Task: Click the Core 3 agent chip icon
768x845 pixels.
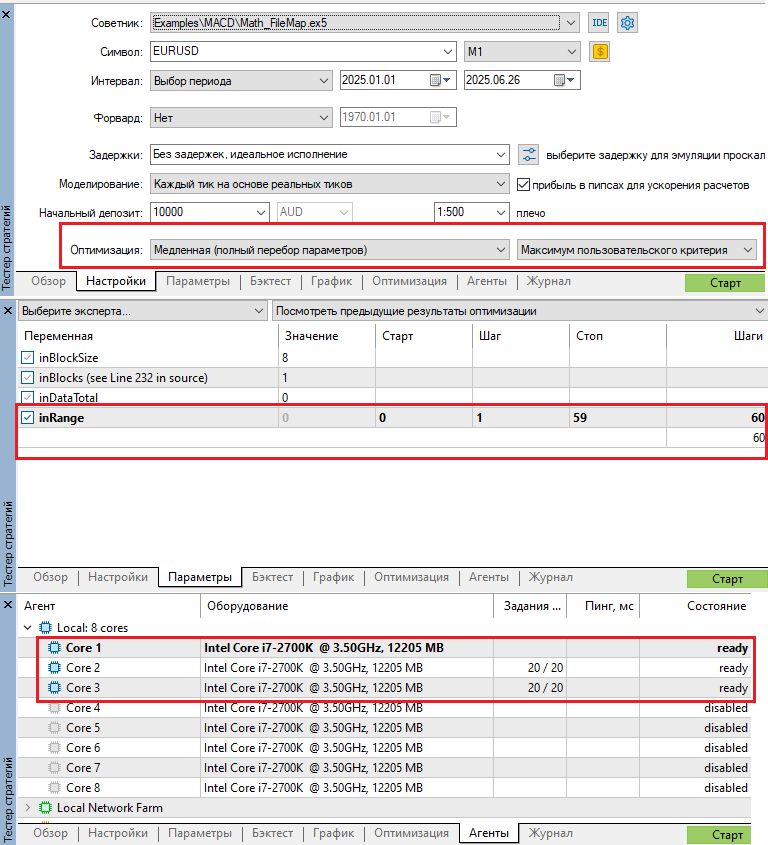Action: click(54, 688)
